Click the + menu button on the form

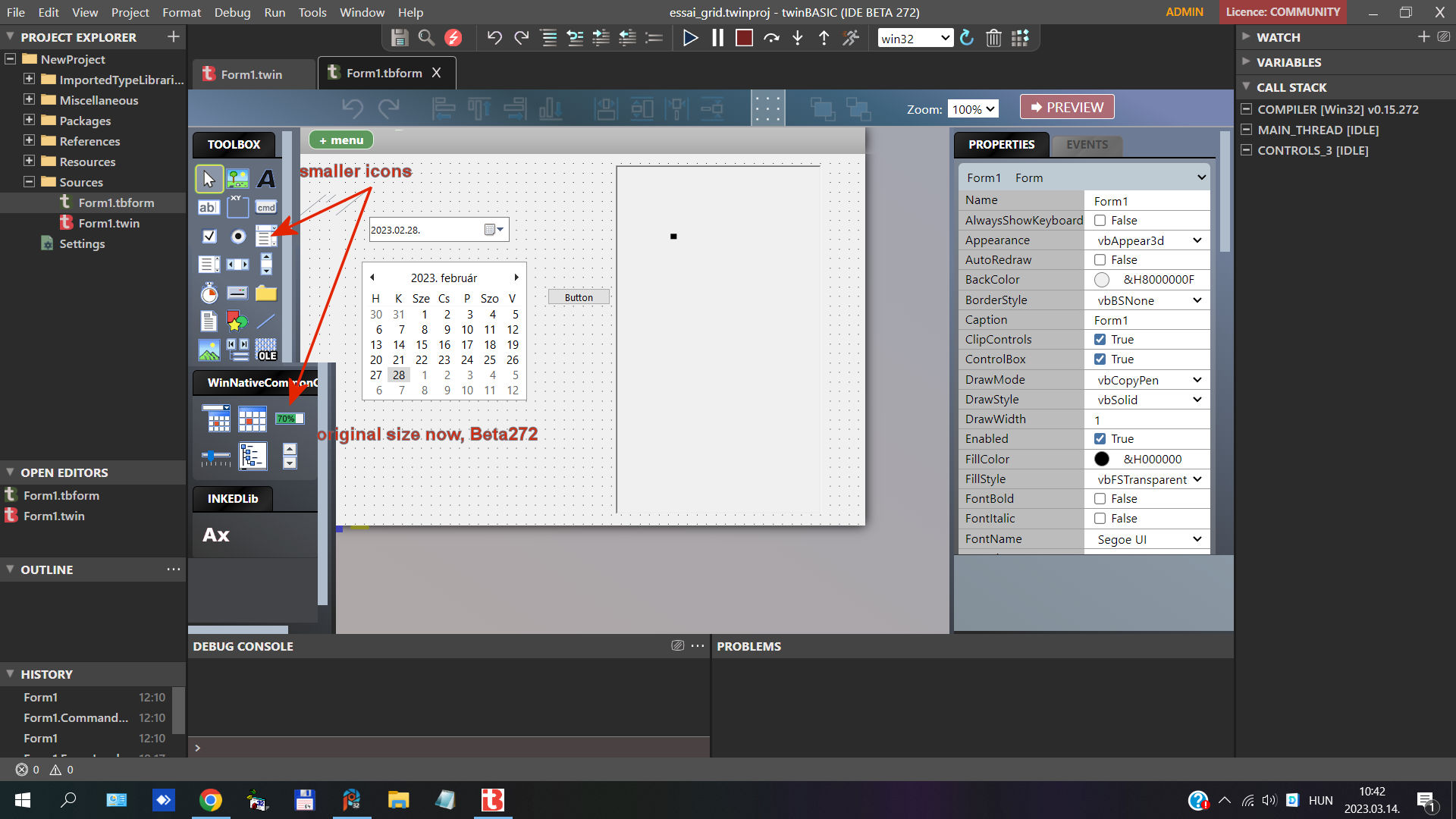341,140
